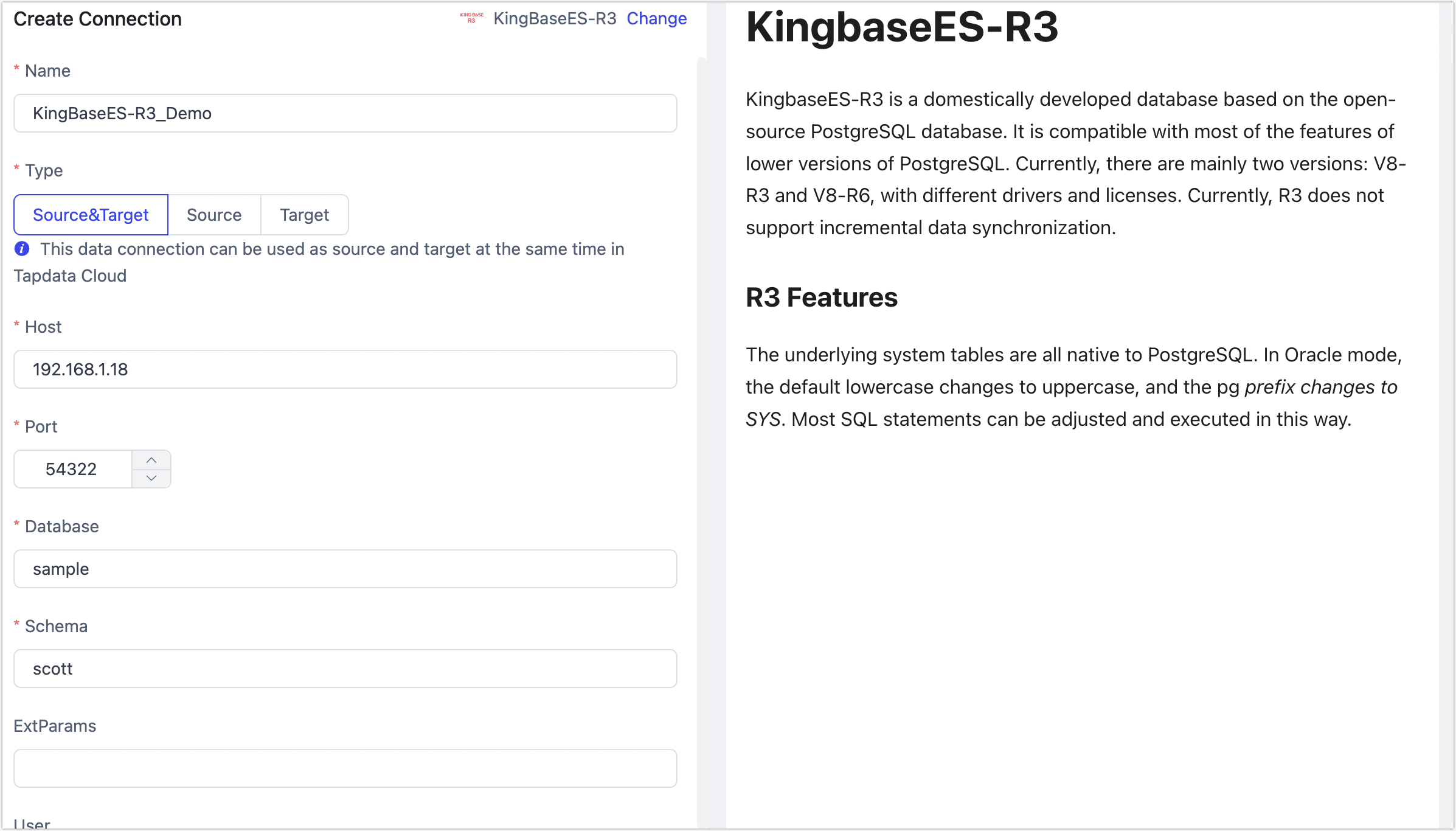Viewport: 1456px width, 831px height.
Task: Click the empty ExtParams input field
Action: (x=345, y=768)
